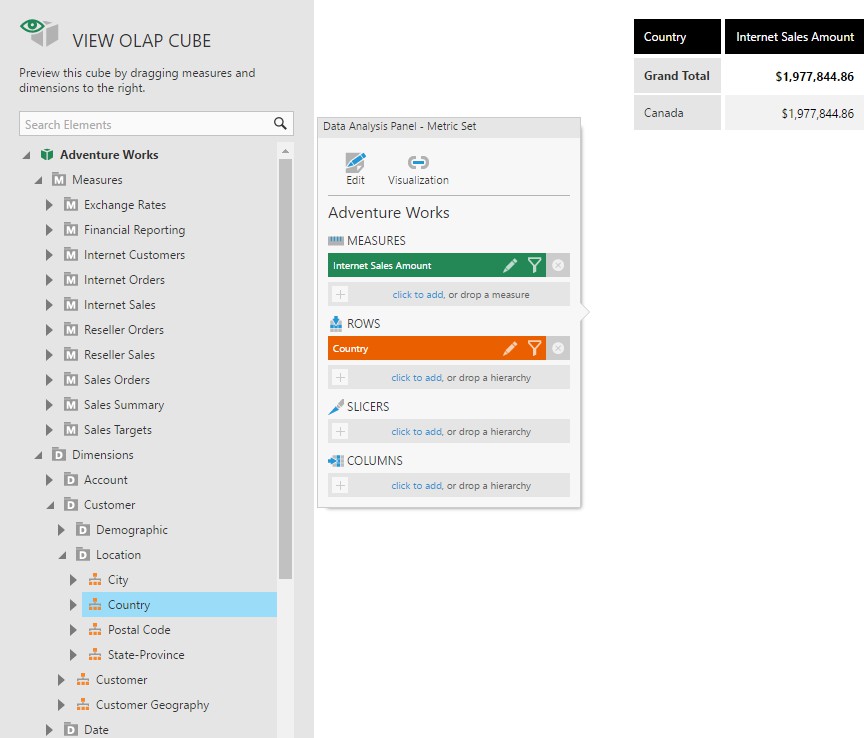Click 'click to add' link under Measures
Image resolution: width=864 pixels, height=738 pixels.
click(416, 295)
